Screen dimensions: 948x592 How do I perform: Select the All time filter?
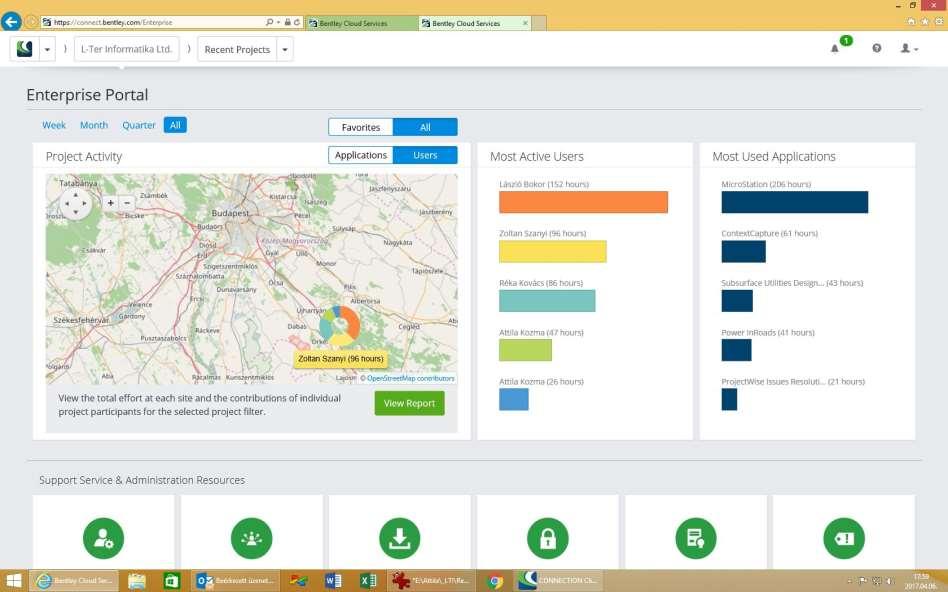[x=175, y=125]
